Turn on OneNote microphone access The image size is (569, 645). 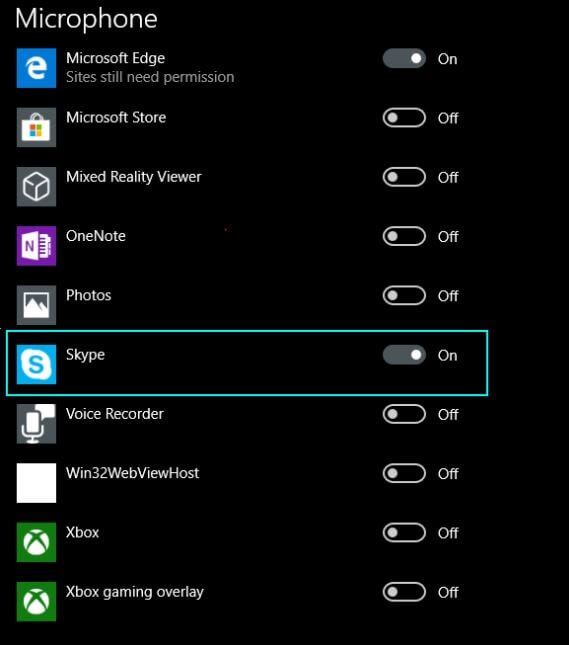(404, 236)
